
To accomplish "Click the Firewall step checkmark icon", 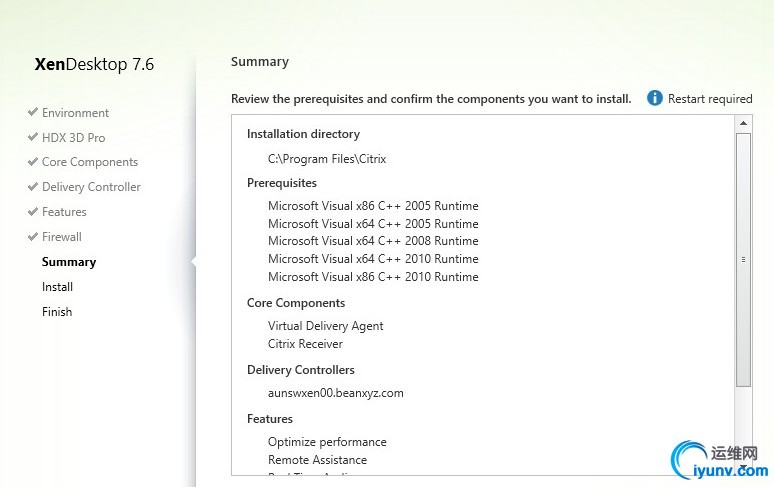I will click(x=33, y=236).
